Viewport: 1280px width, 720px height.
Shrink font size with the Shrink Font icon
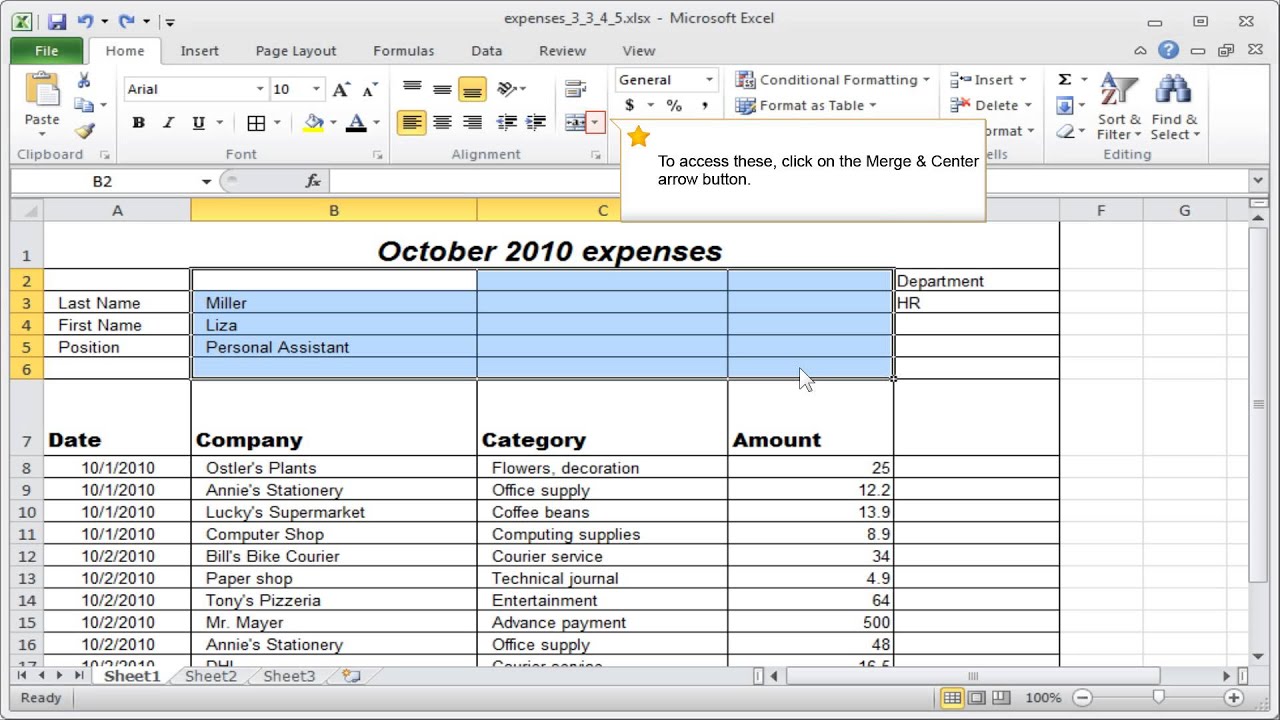369,90
